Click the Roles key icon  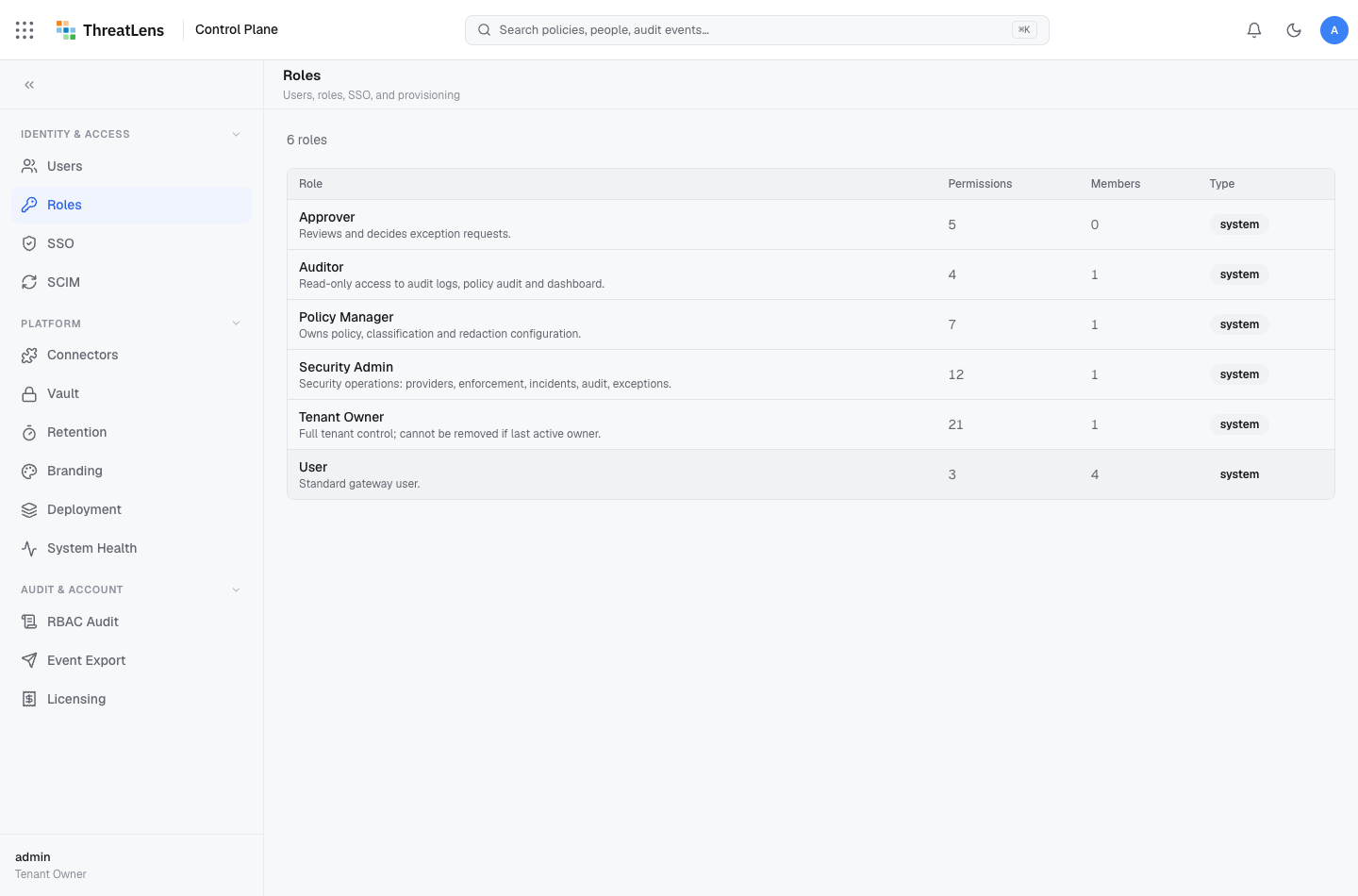click(29, 205)
